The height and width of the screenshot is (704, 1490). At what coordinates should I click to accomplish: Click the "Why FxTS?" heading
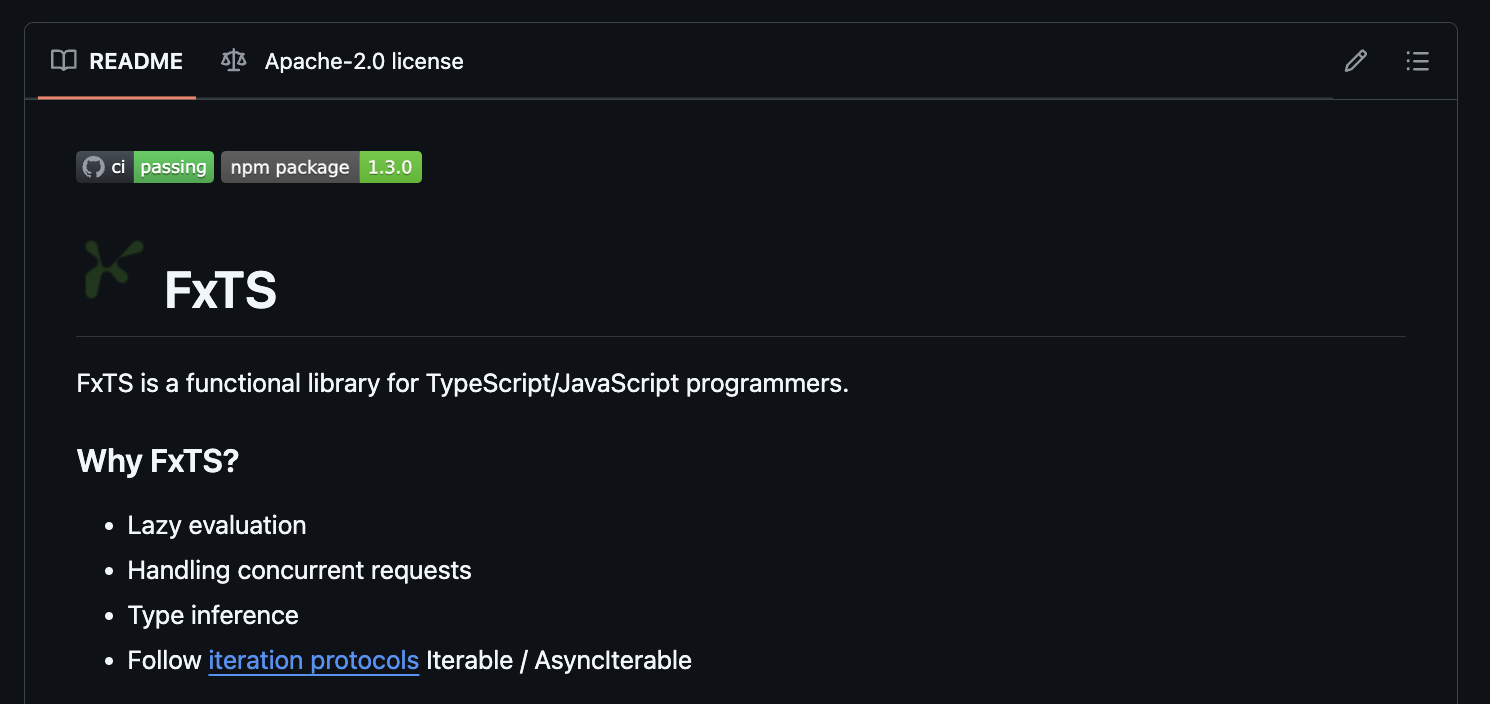[158, 461]
